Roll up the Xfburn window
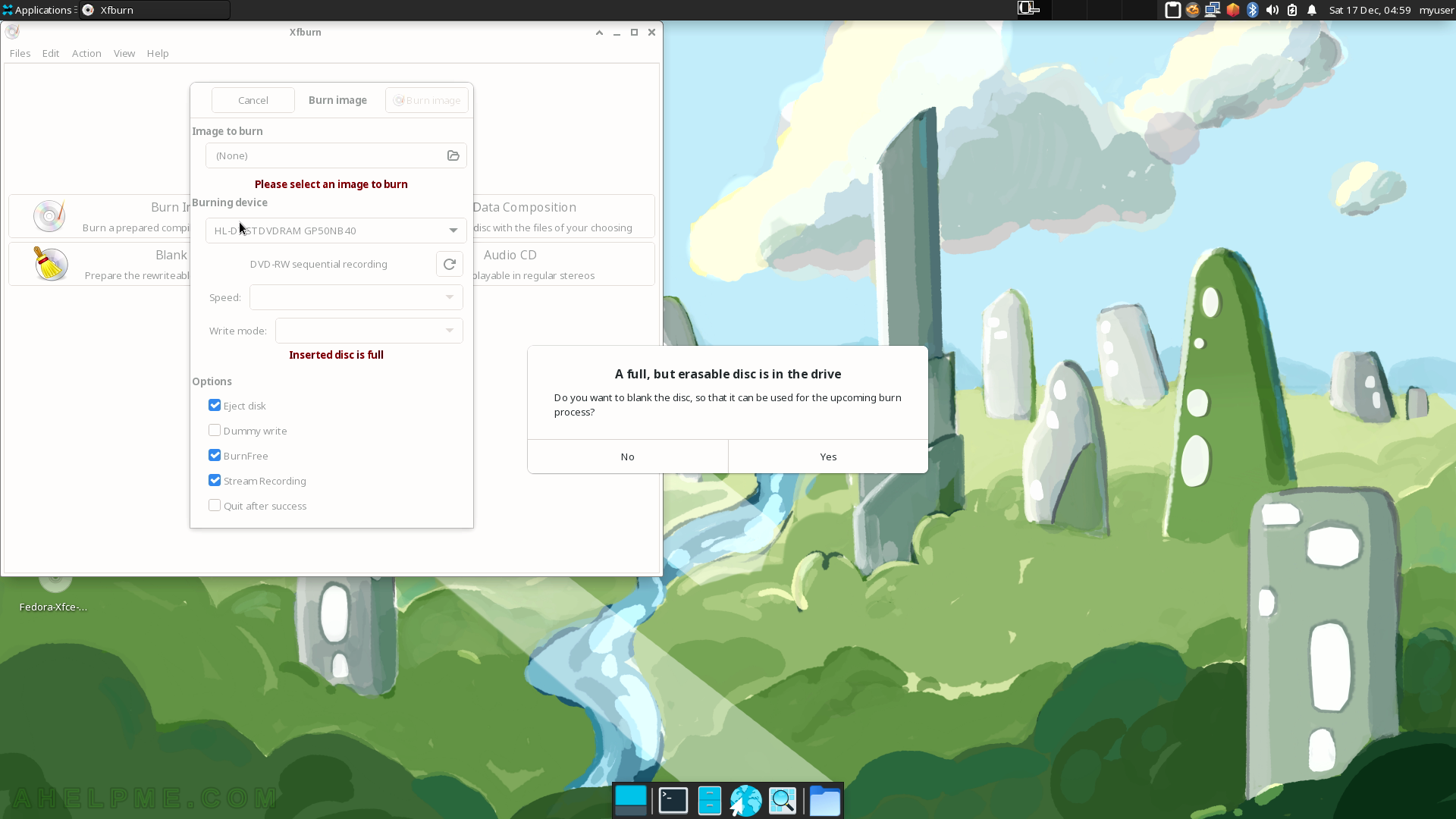The height and width of the screenshot is (819, 1456). pos(599,32)
